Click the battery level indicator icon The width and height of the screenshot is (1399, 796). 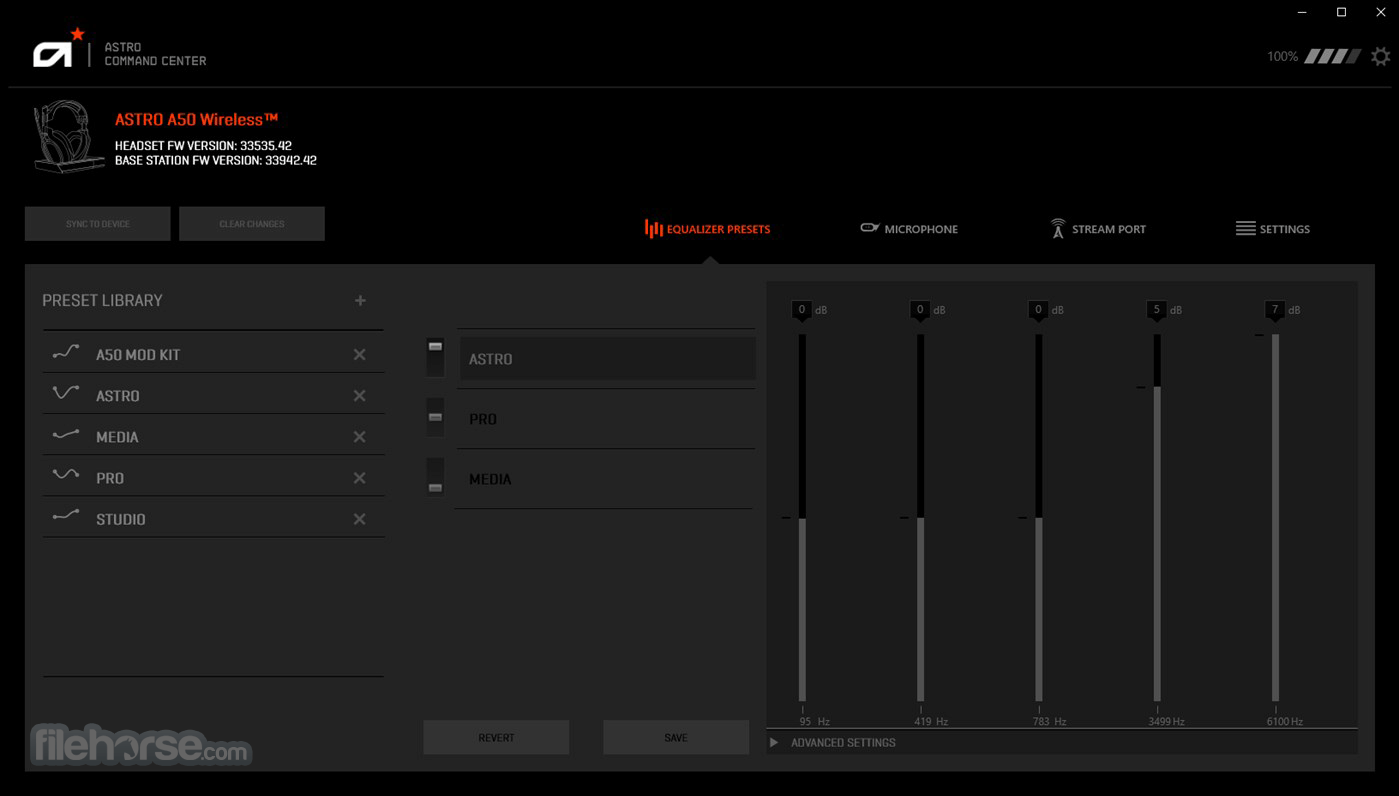(1334, 57)
